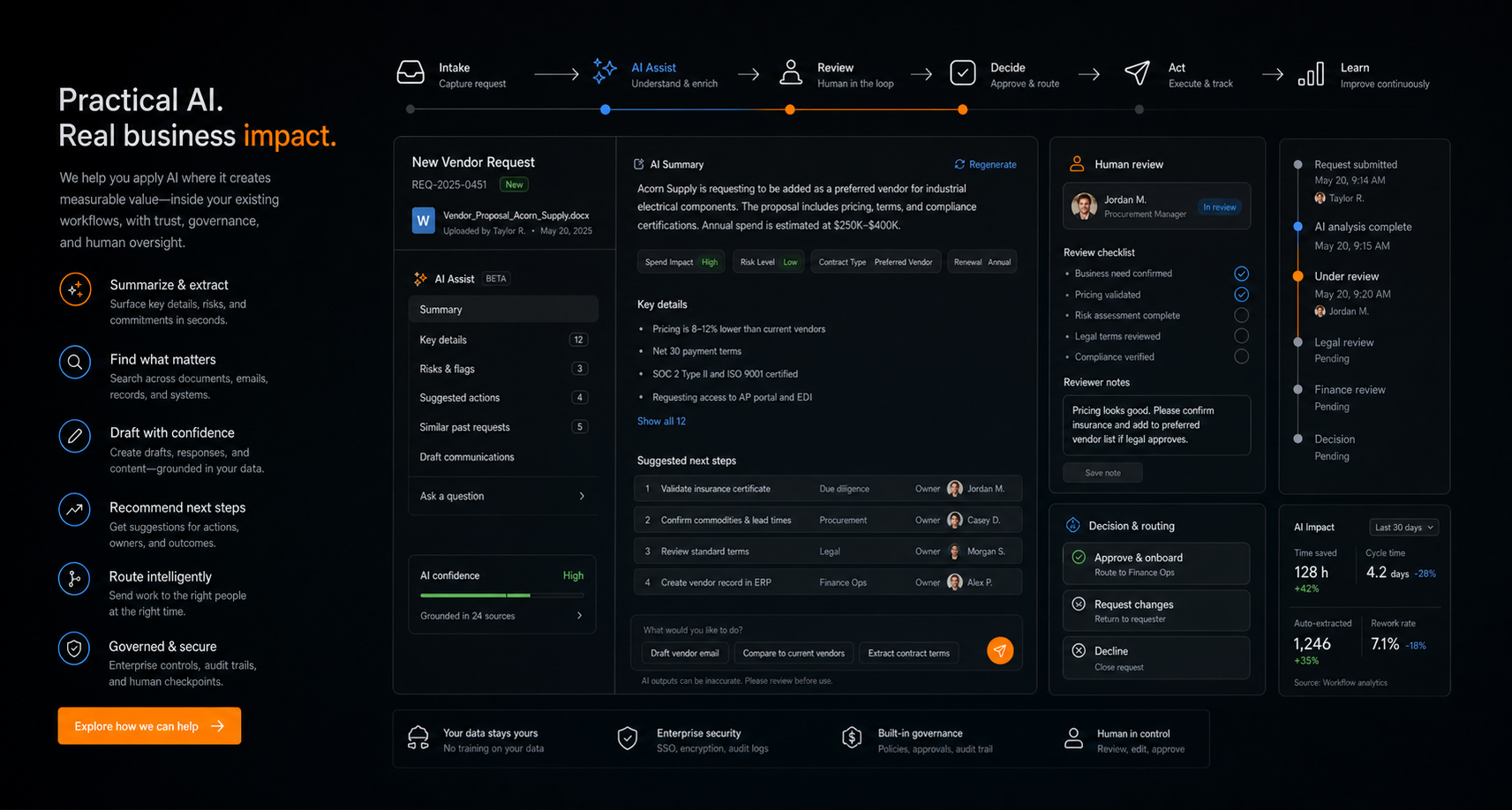Uncheck Pricing validated checkbox
Image resolution: width=1512 pixels, height=810 pixels.
(x=1241, y=294)
